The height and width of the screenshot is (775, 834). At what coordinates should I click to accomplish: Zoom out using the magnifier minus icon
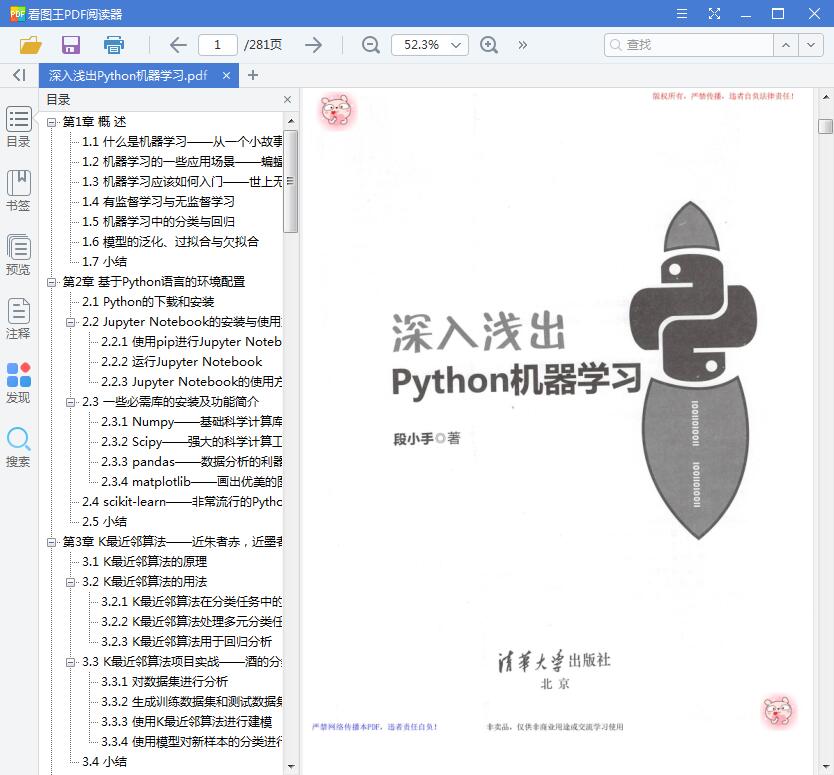tap(369, 45)
